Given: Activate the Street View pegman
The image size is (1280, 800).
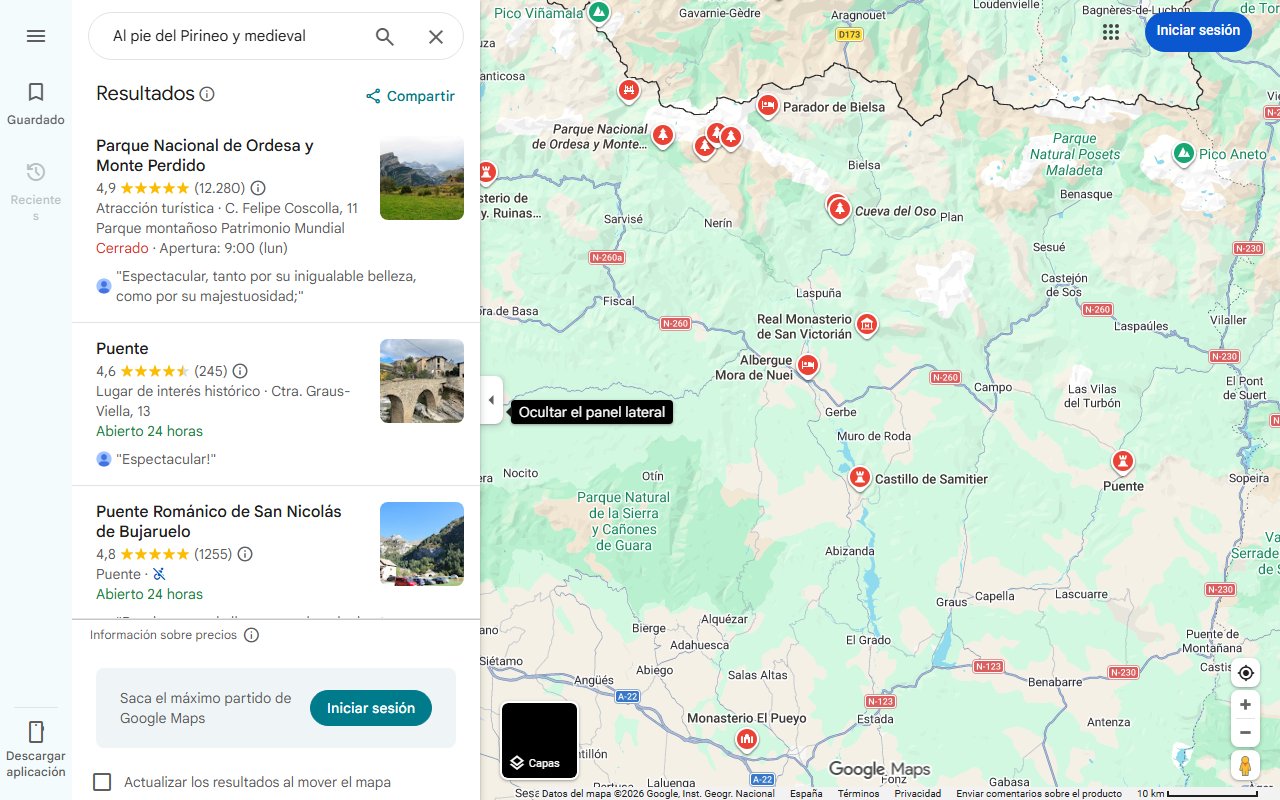Looking at the screenshot, I should (1245, 765).
